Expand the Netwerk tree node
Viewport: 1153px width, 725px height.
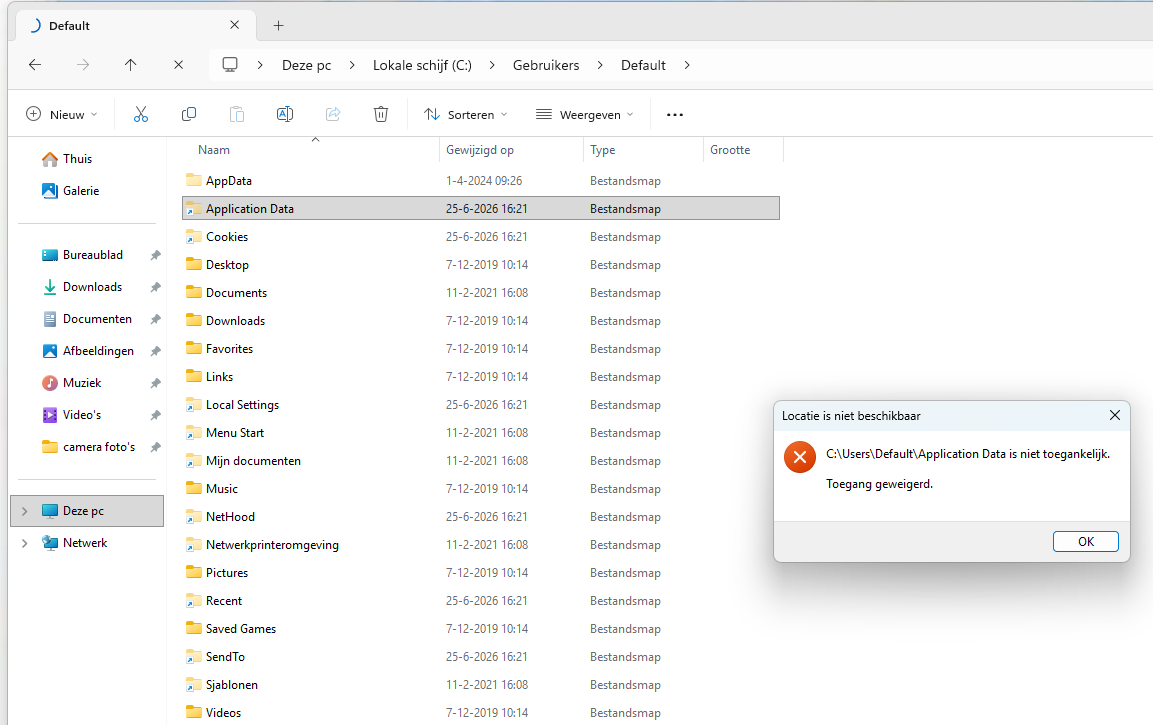pos(24,543)
